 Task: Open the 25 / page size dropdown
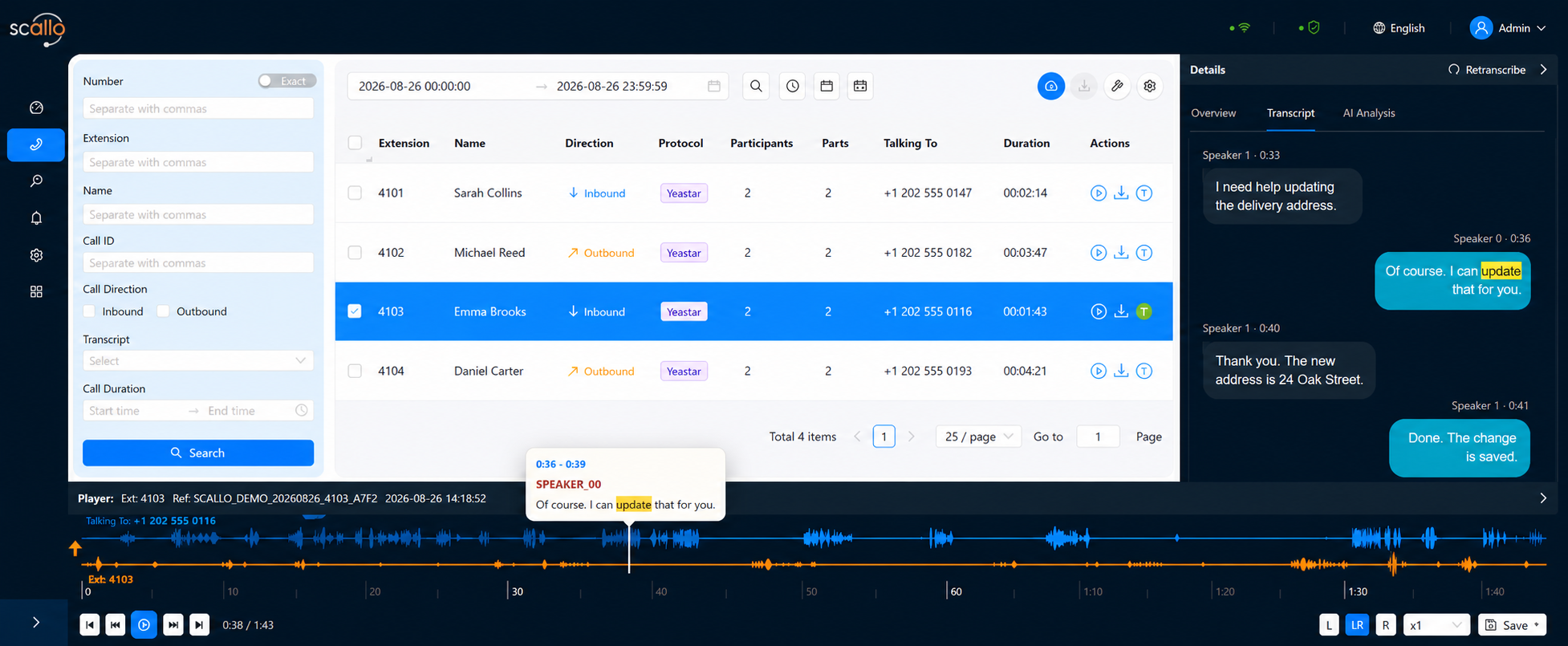coord(978,437)
